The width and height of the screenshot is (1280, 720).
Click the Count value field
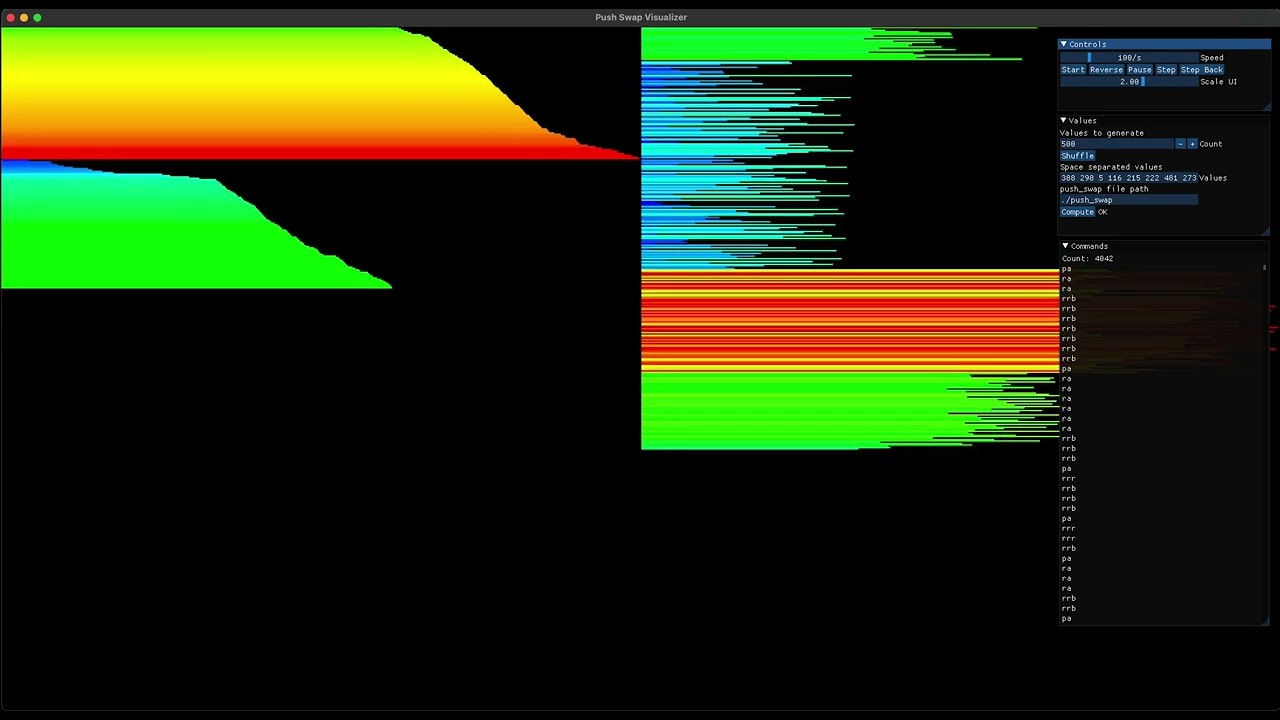point(1116,144)
